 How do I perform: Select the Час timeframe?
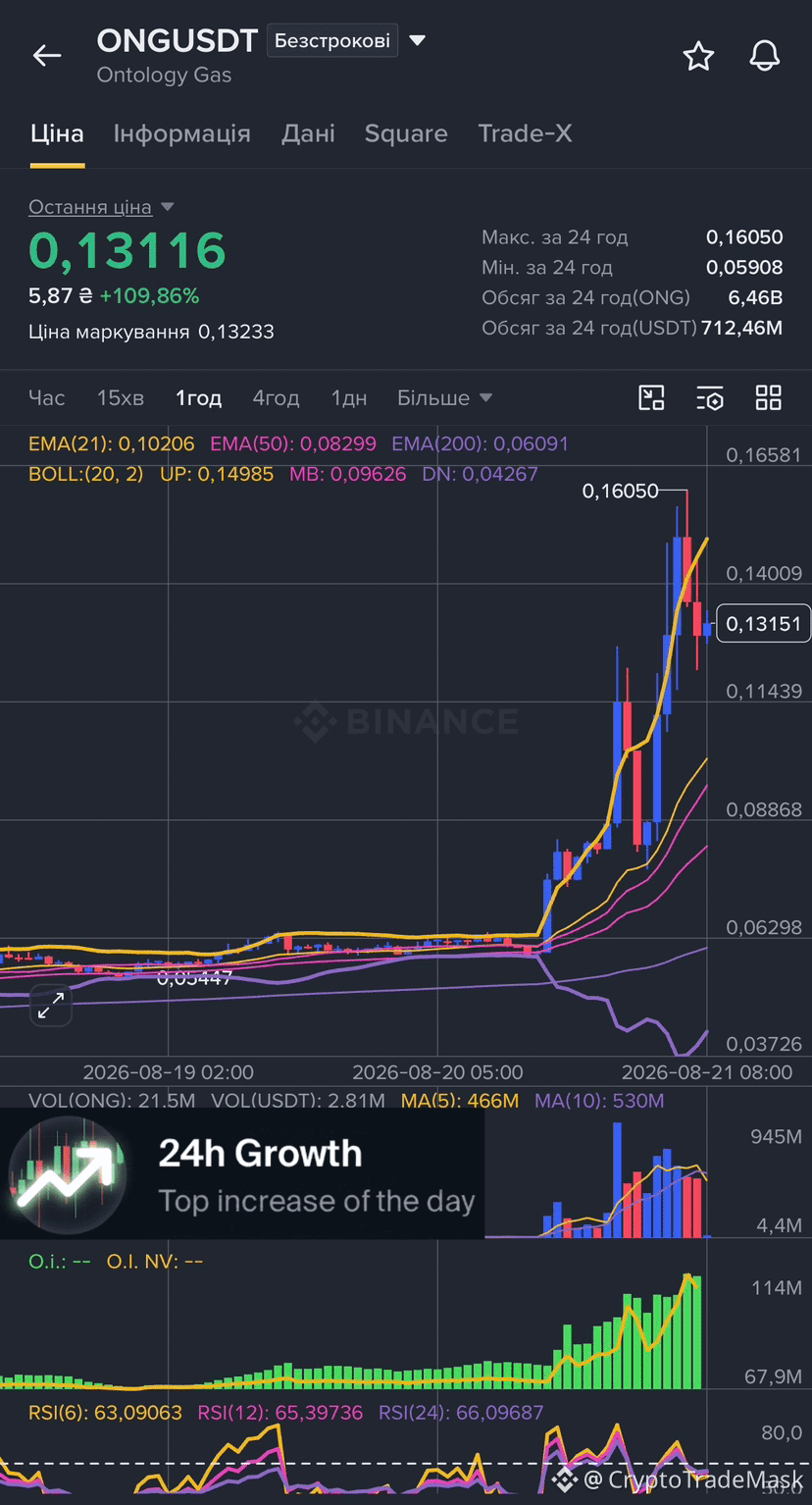(x=47, y=397)
